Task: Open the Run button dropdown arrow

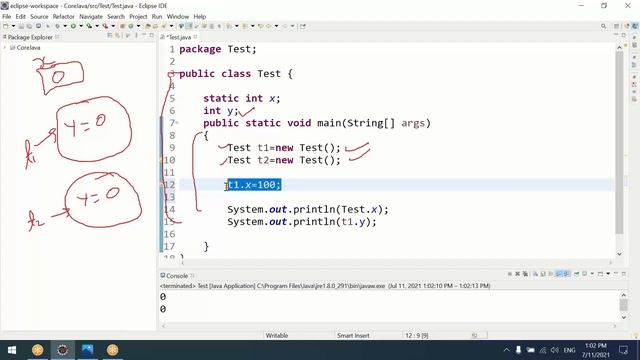Action: 81,26
